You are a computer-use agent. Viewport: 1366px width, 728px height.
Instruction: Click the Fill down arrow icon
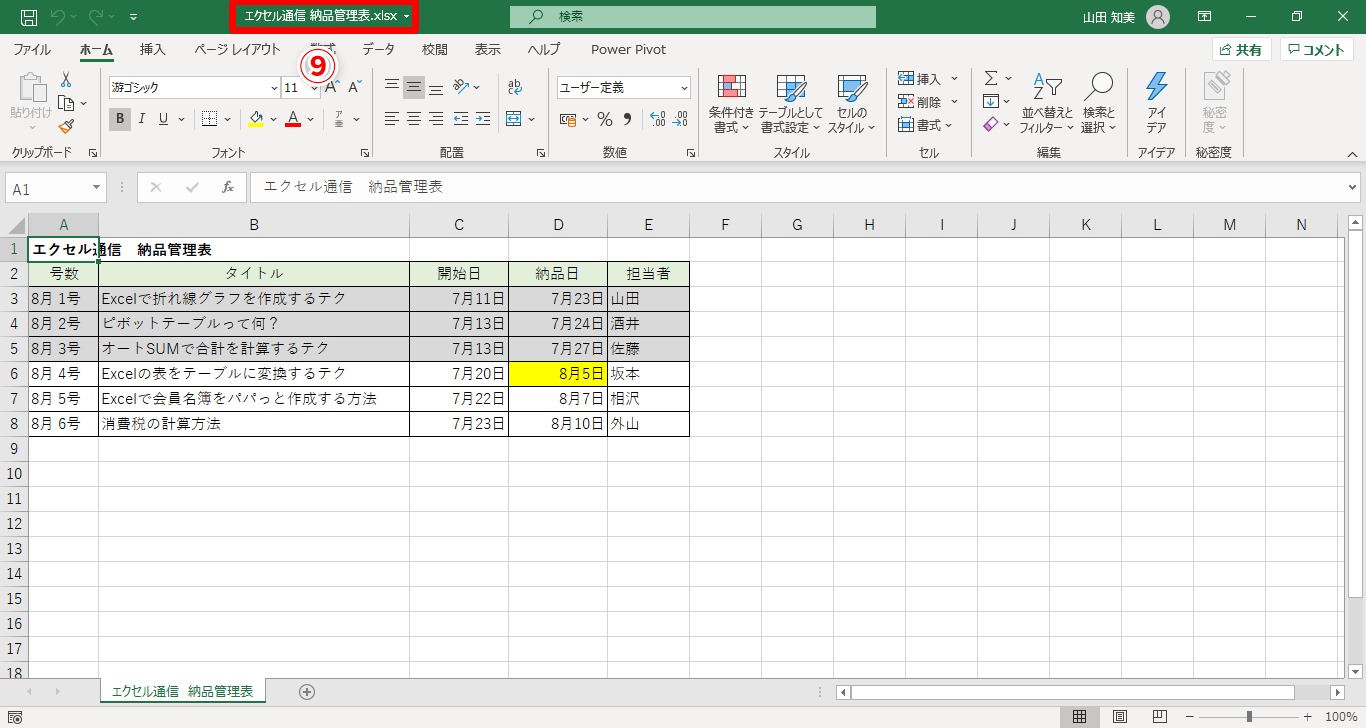pos(991,101)
